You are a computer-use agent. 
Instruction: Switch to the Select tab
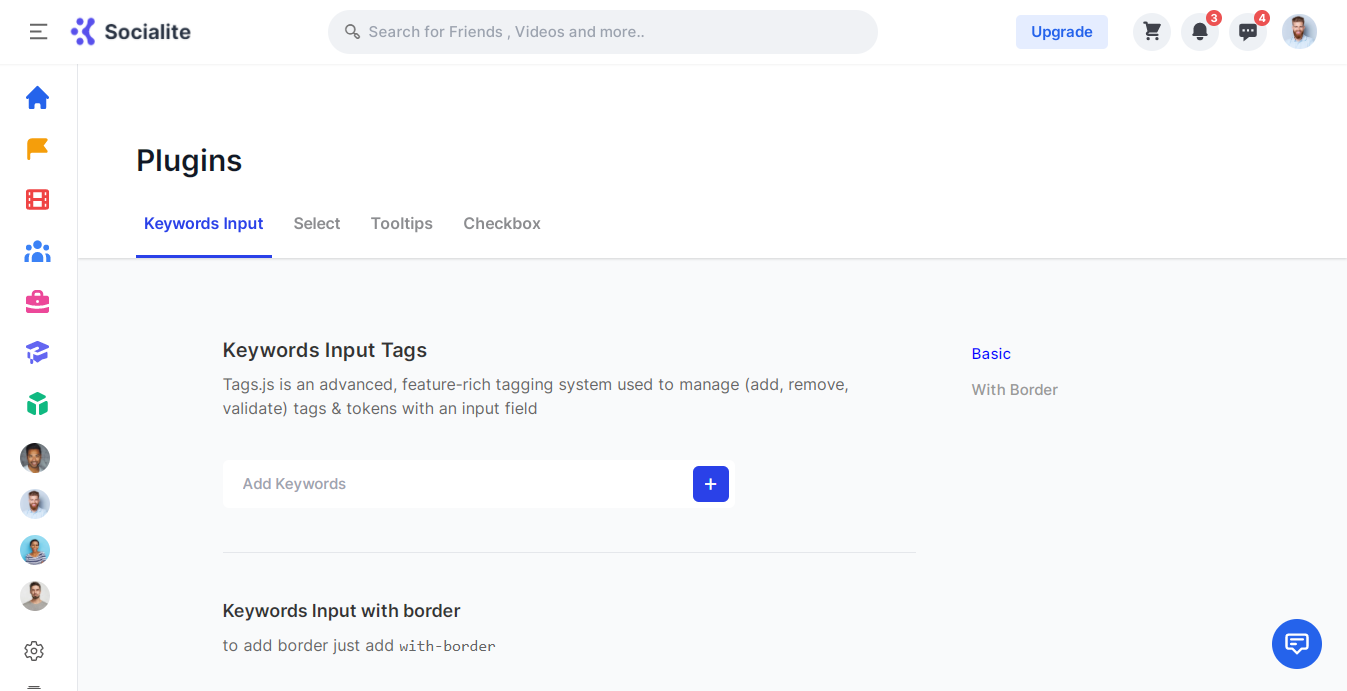[317, 224]
